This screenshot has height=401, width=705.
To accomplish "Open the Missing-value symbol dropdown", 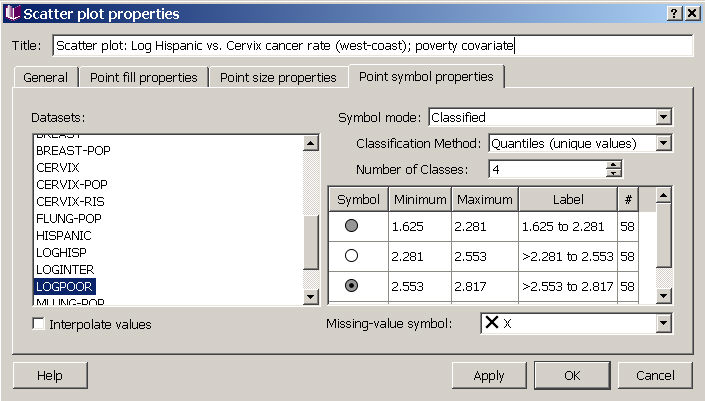I will tap(663, 323).
